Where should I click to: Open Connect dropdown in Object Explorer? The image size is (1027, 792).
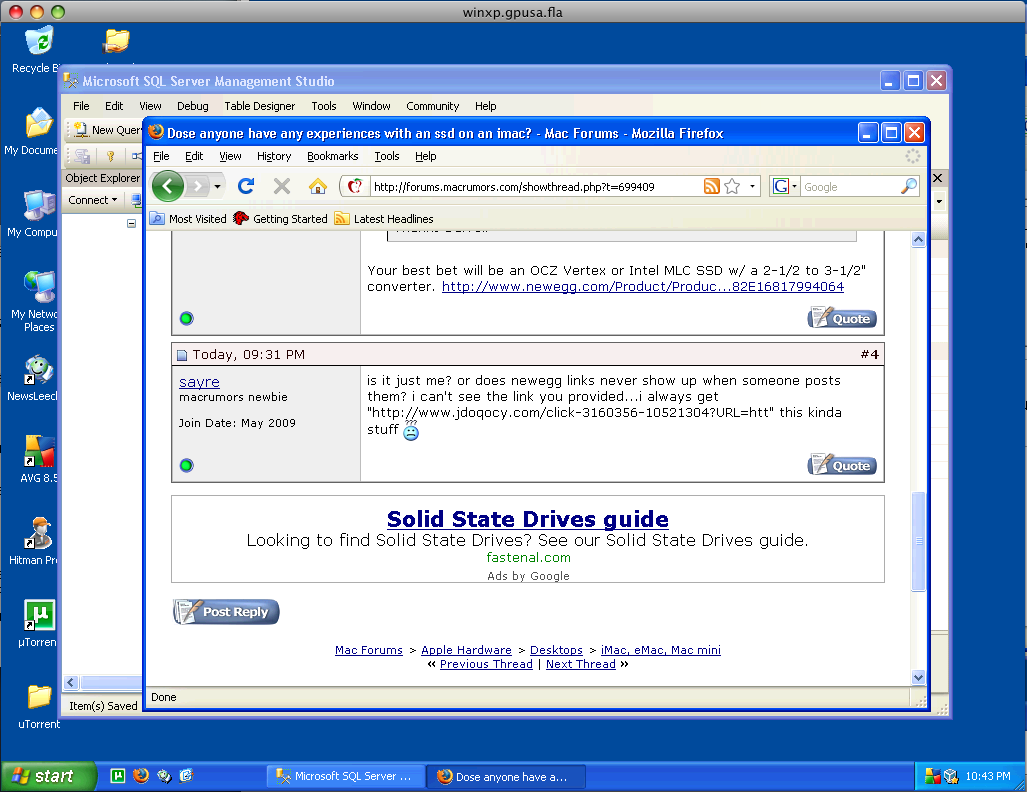click(92, 200)
